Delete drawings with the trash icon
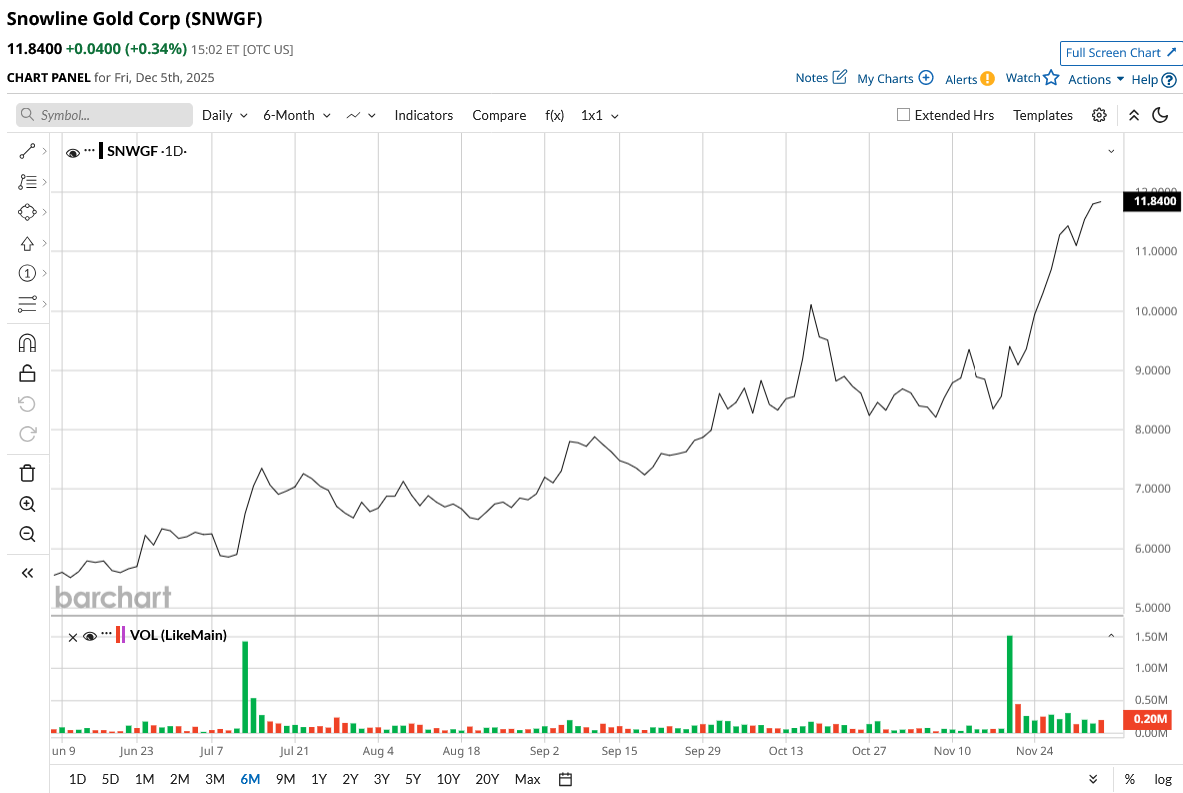 (x=27, y=473)
